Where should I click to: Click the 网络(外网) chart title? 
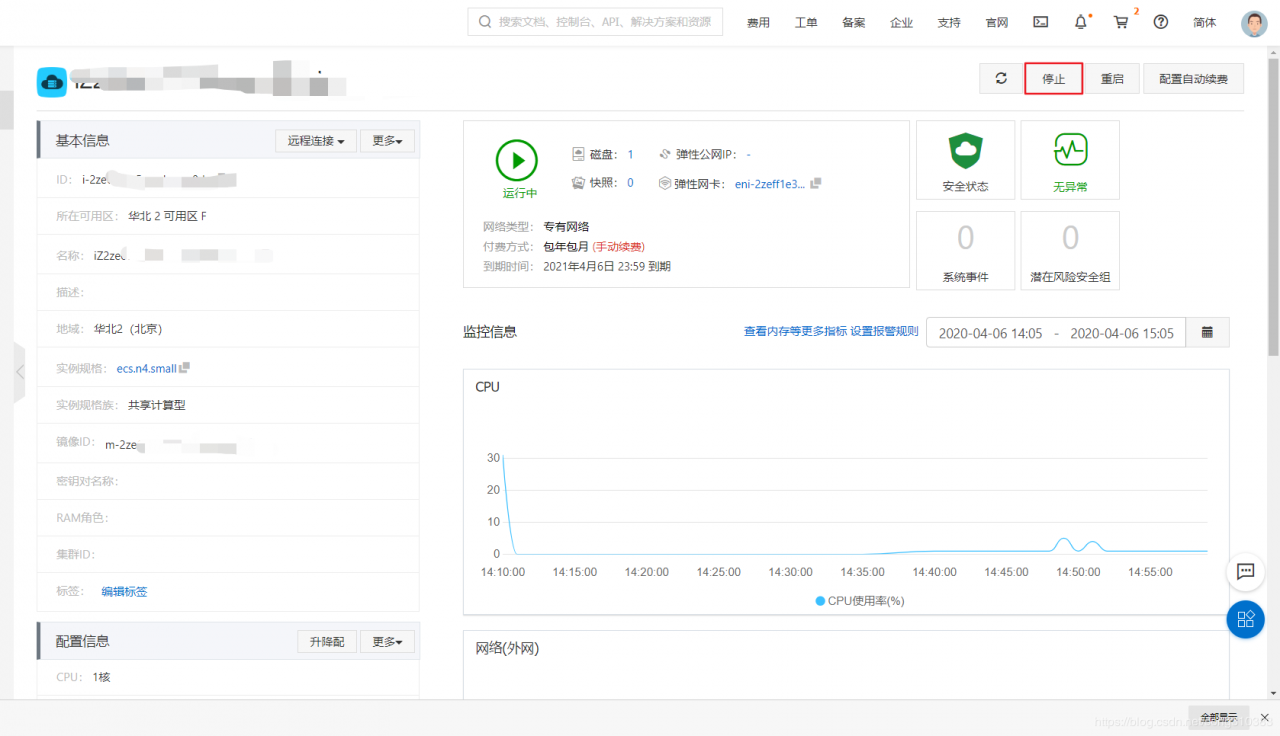(x=507, y=648)
